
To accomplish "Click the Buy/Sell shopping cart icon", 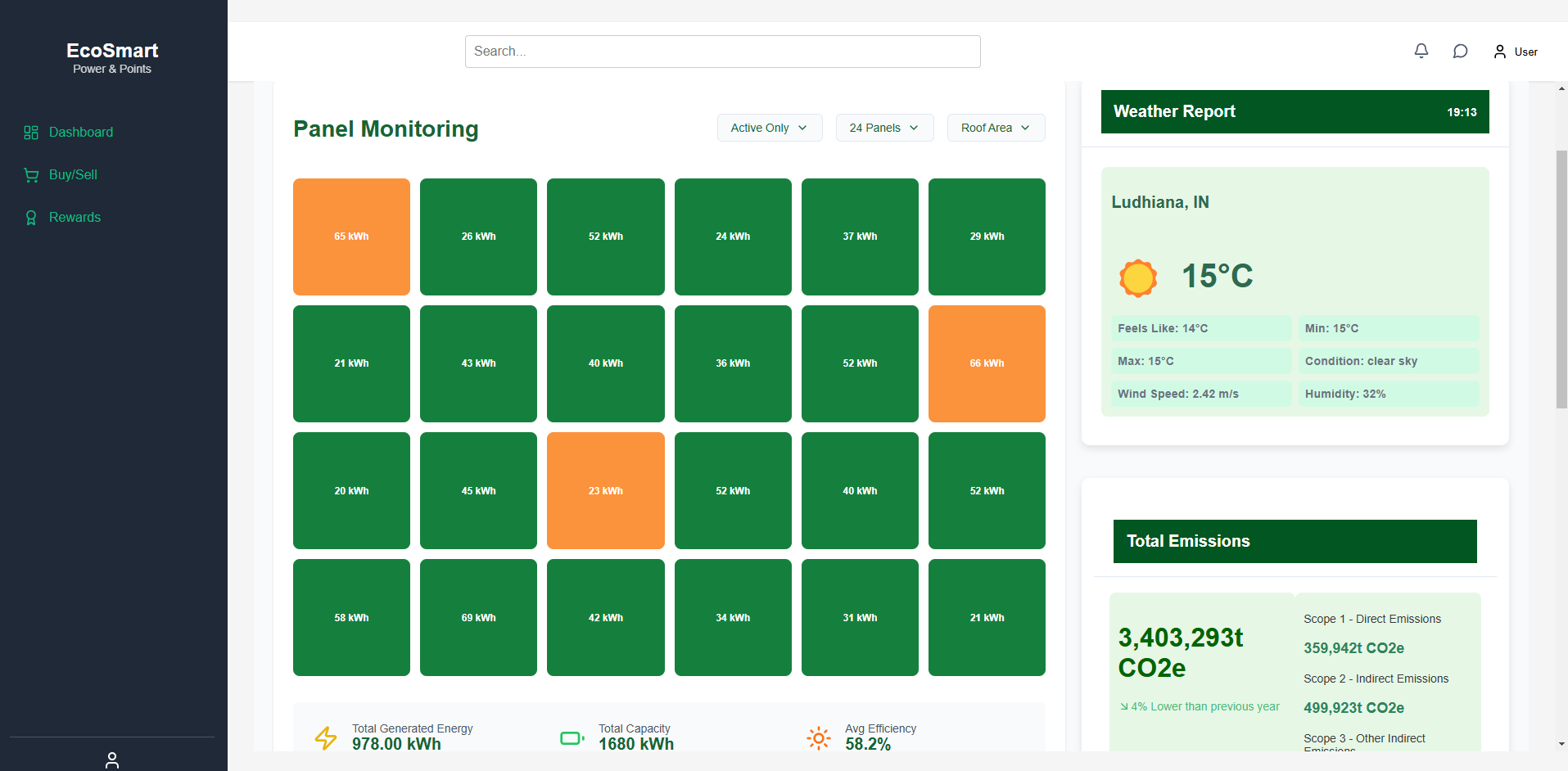I will 31,175.
